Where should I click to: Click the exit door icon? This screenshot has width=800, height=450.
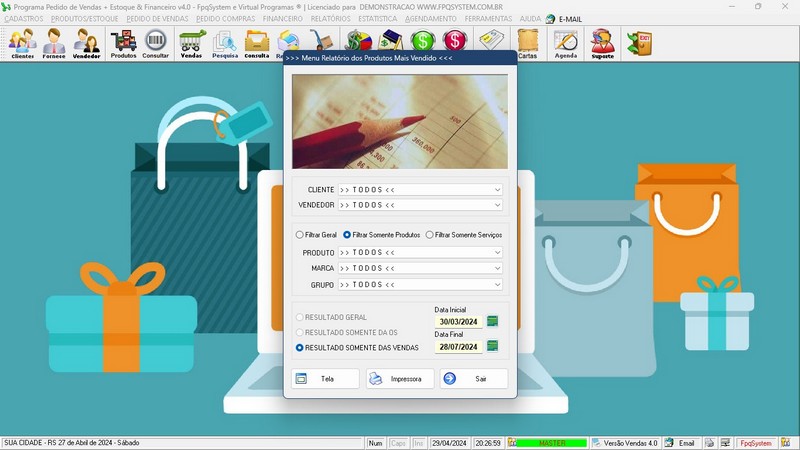point(639,43)
